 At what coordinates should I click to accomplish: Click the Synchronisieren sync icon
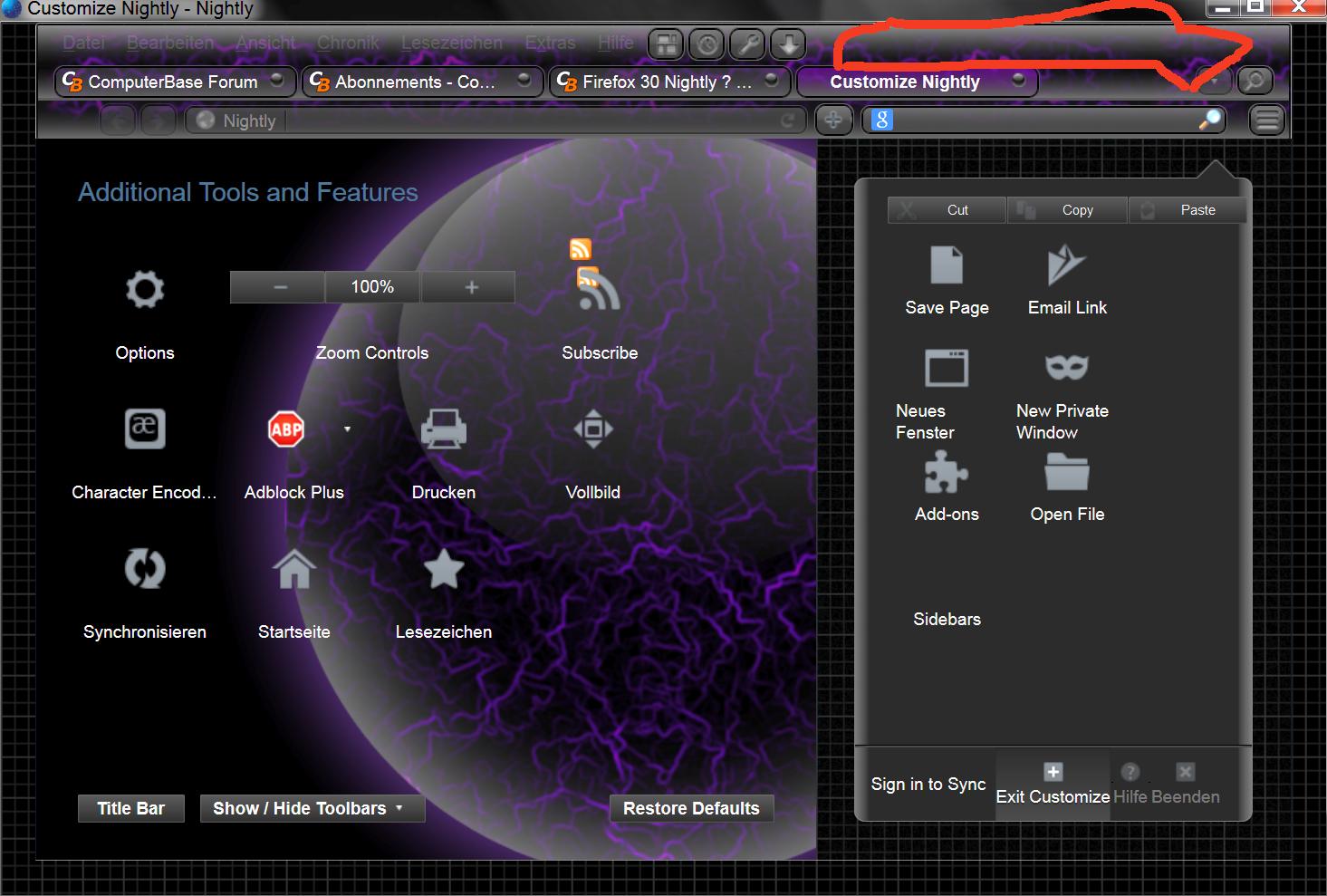145,569
